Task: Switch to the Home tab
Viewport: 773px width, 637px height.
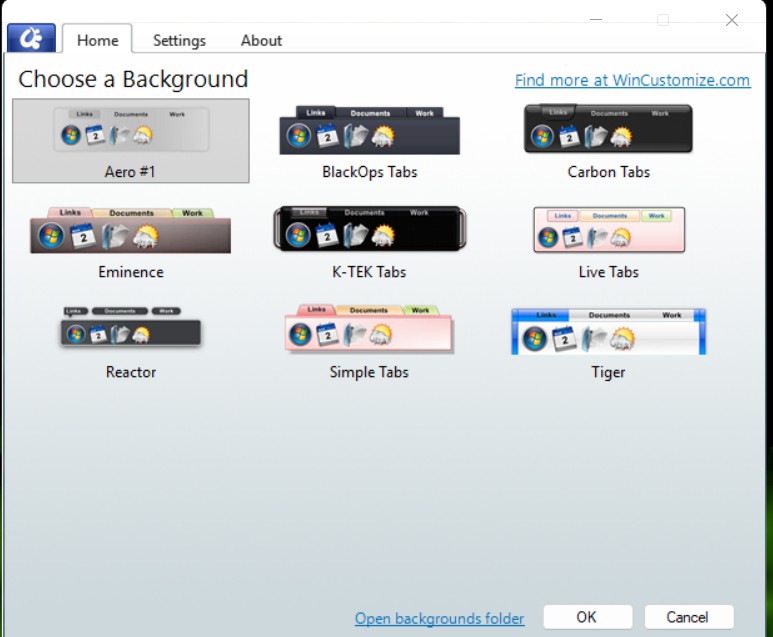Action: click(97, 40)
